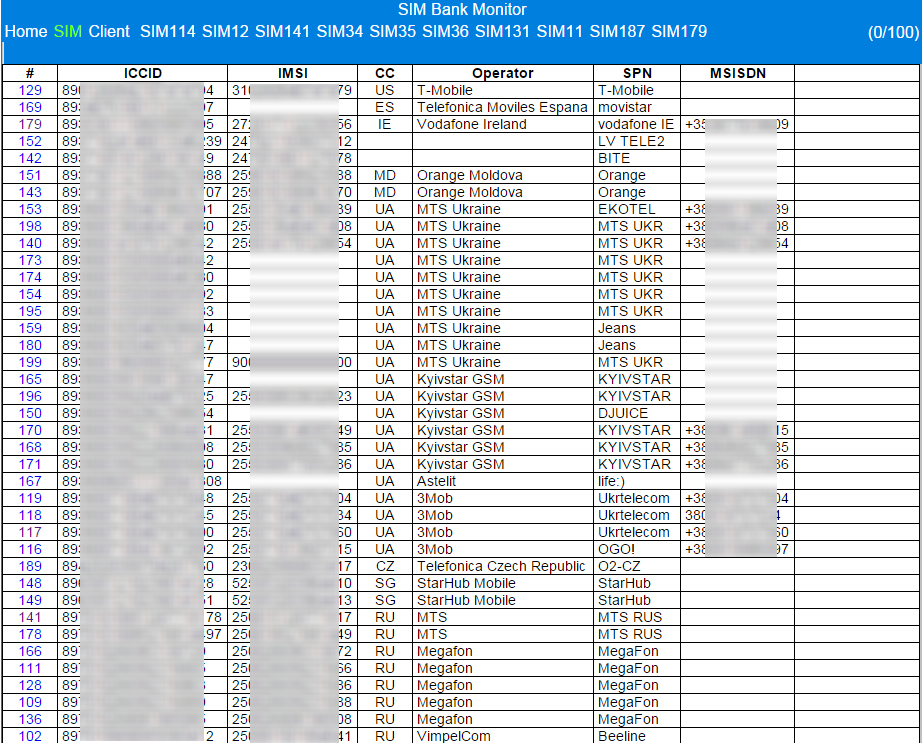Click the US country code cell
This screenshot has height=743, width=922.
coord(385,90)
